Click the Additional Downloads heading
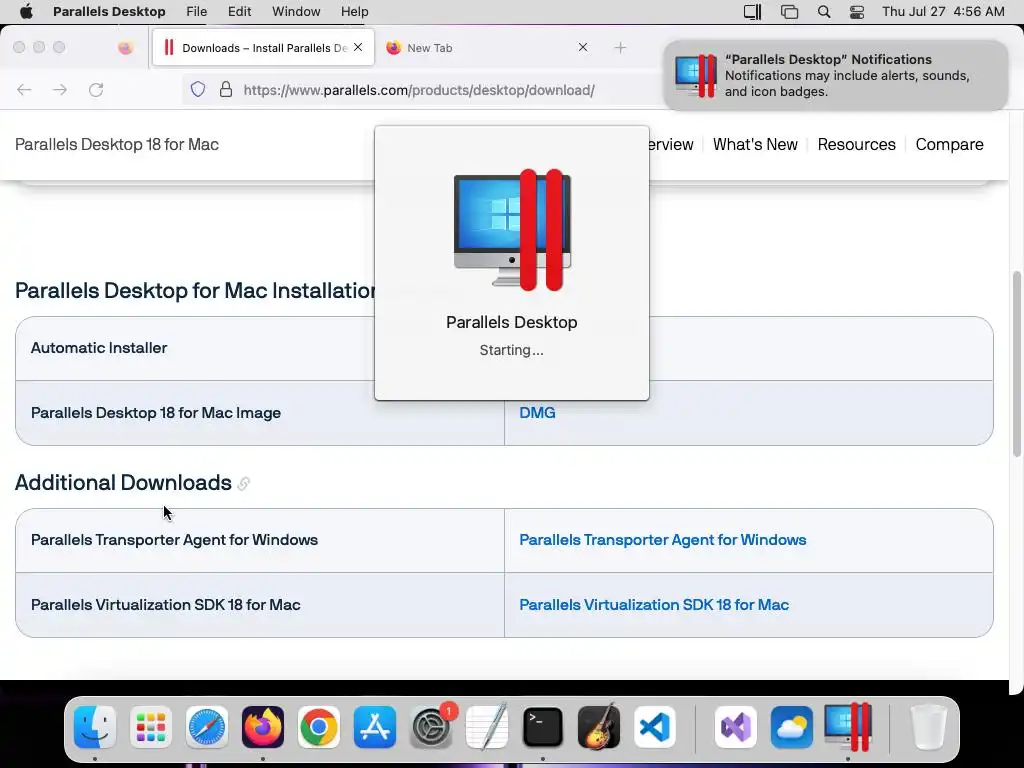This screenshot has height=768, width=1024. [x=123, y=483]
